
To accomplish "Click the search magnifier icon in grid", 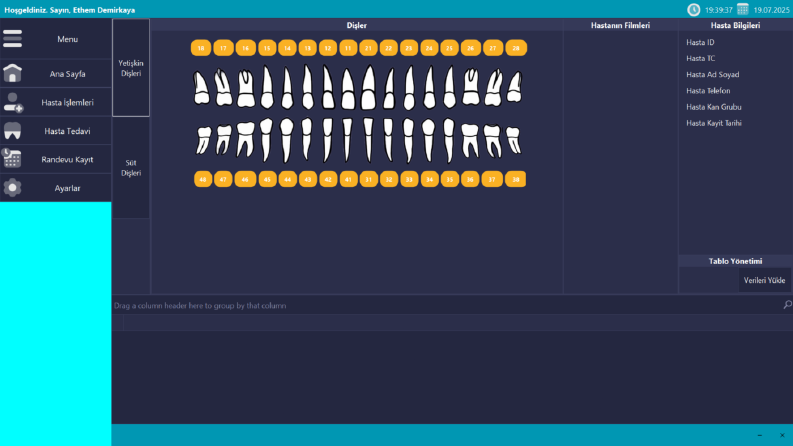I will coord(787,304).
